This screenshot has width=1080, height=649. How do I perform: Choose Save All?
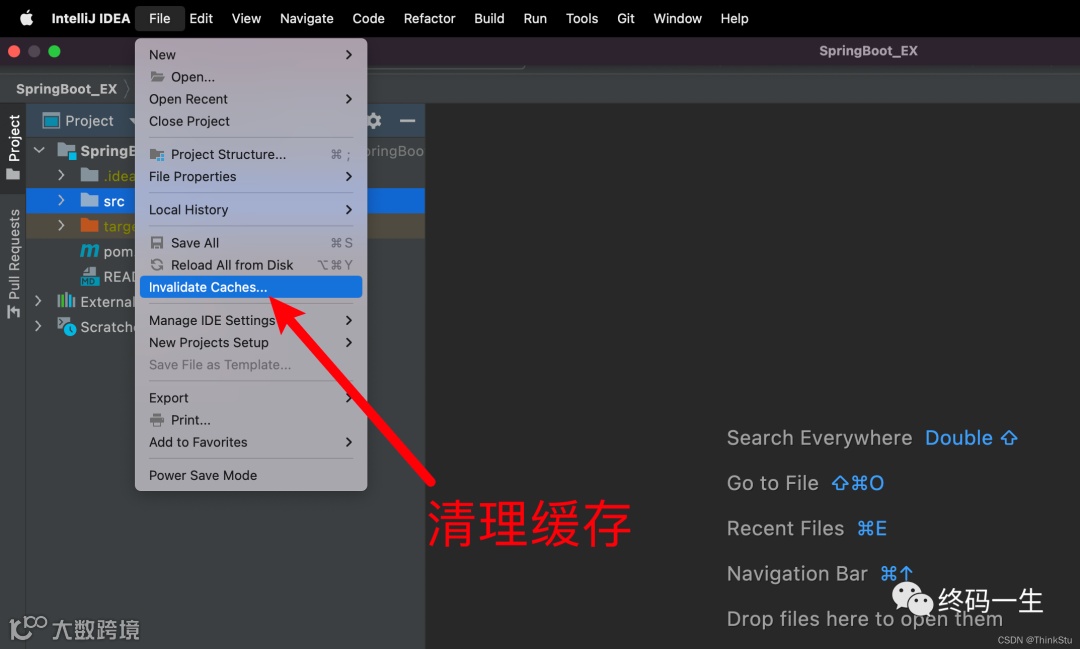click(251, 243)
